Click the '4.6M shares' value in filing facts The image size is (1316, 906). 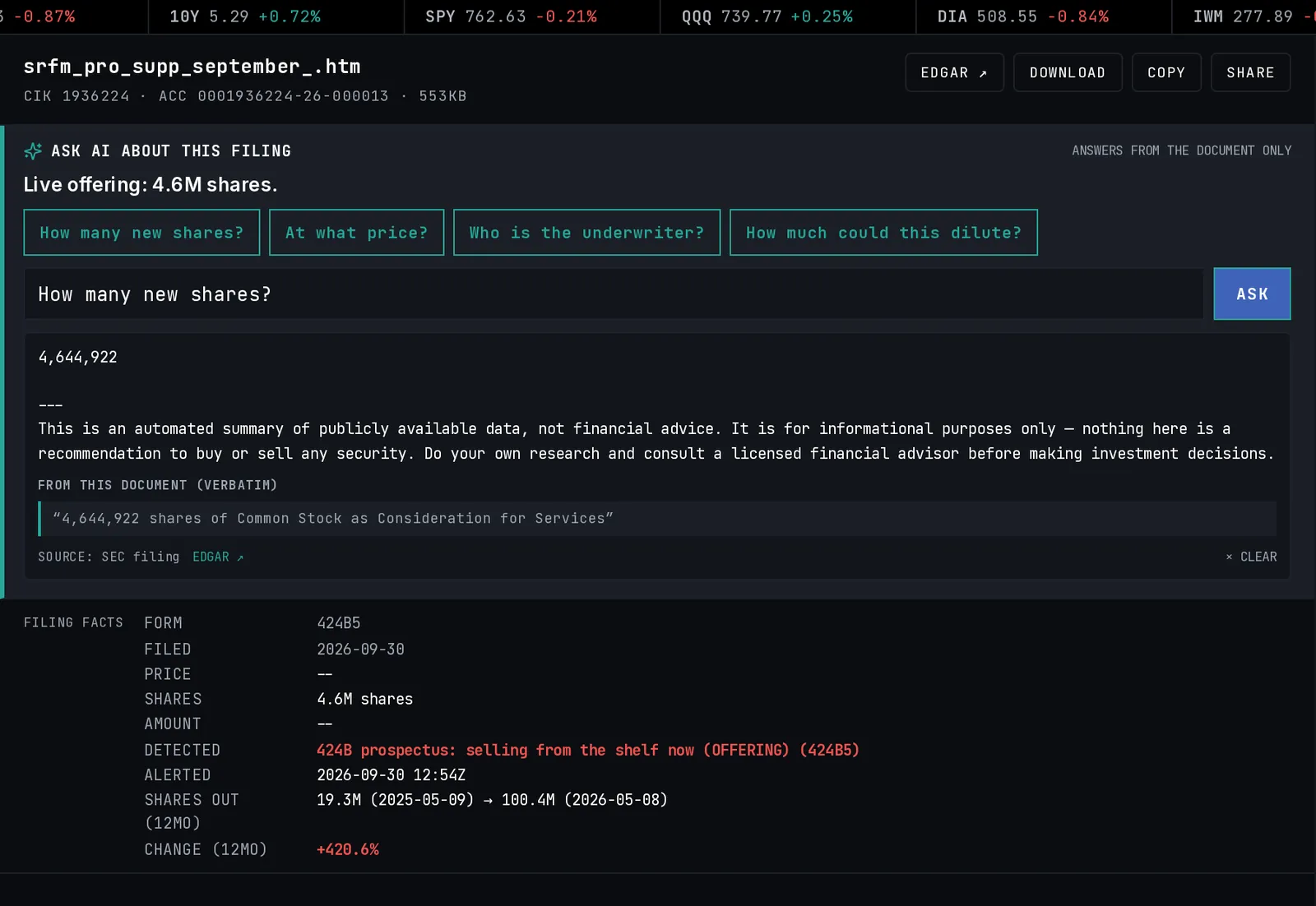click(365, 700)
